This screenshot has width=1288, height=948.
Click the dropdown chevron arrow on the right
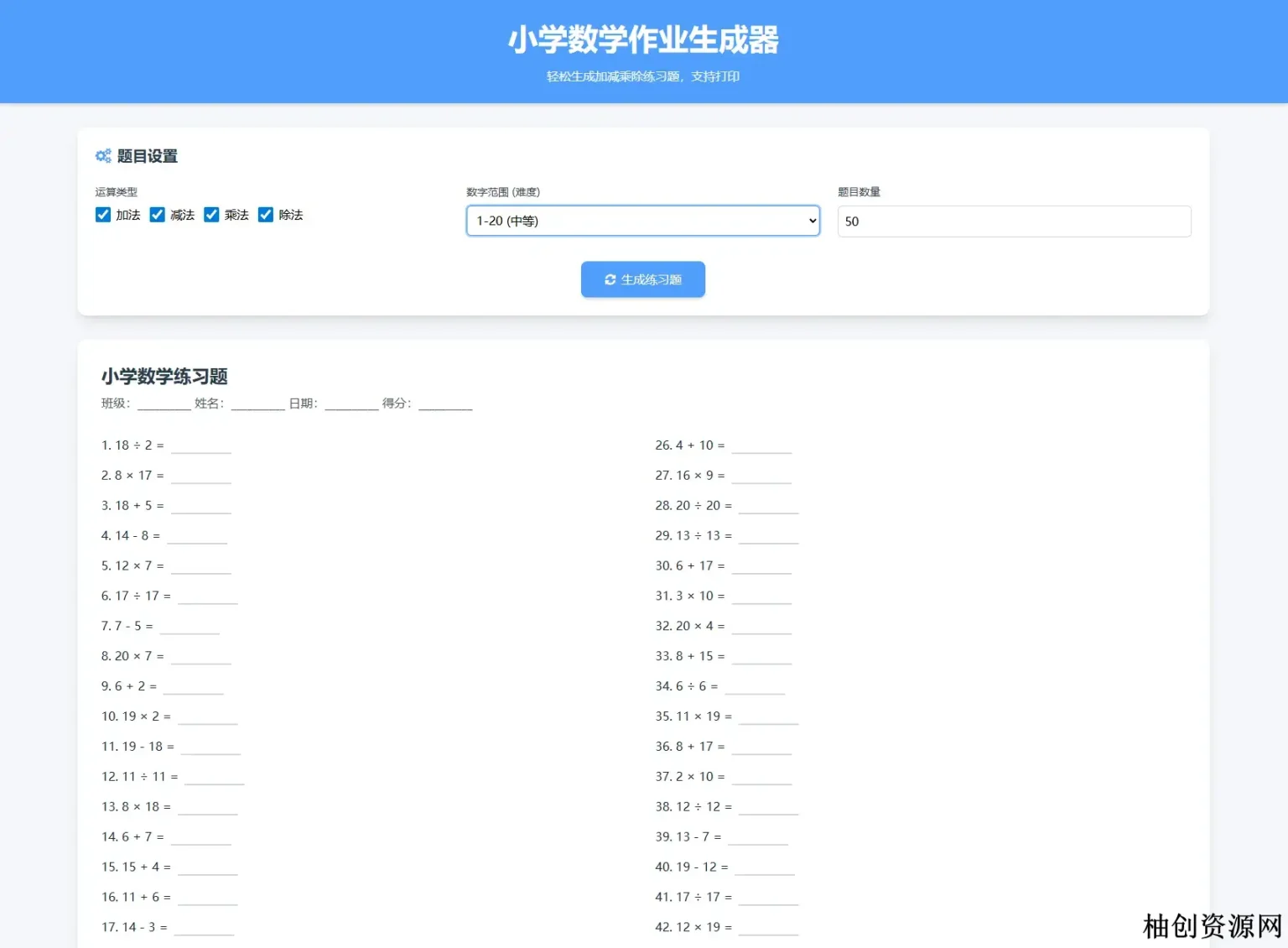tap(810, 221)
